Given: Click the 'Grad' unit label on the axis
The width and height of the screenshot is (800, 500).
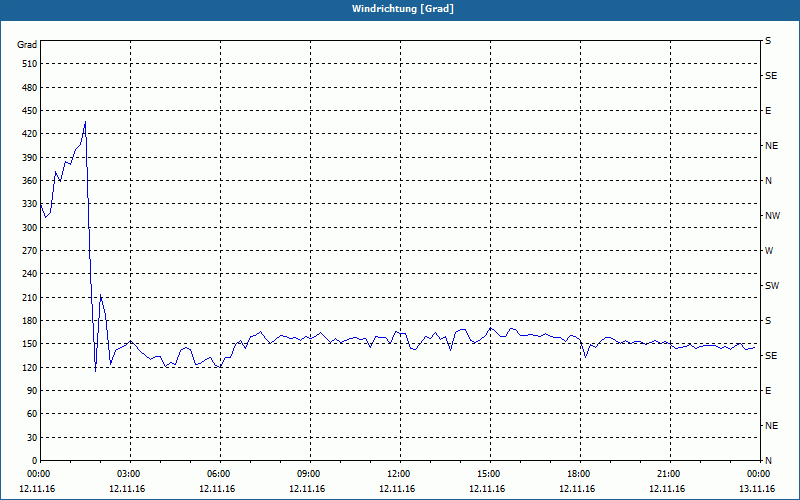Looking at the screenshot, I should [x=27, y=45].
